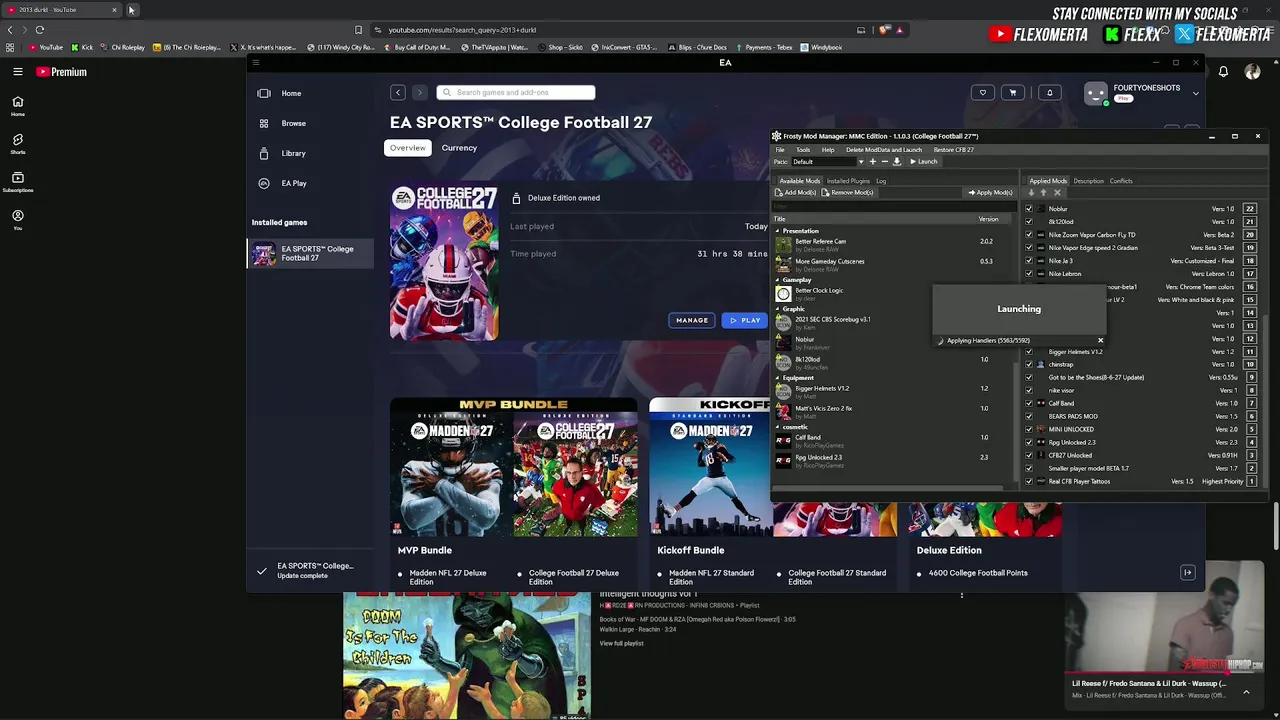Image resolution: width=1280 pixels, height=720 pixels.
Task: Click the FOURTYONESHOTS profile avatar
Action: [x=1096, y=93]
